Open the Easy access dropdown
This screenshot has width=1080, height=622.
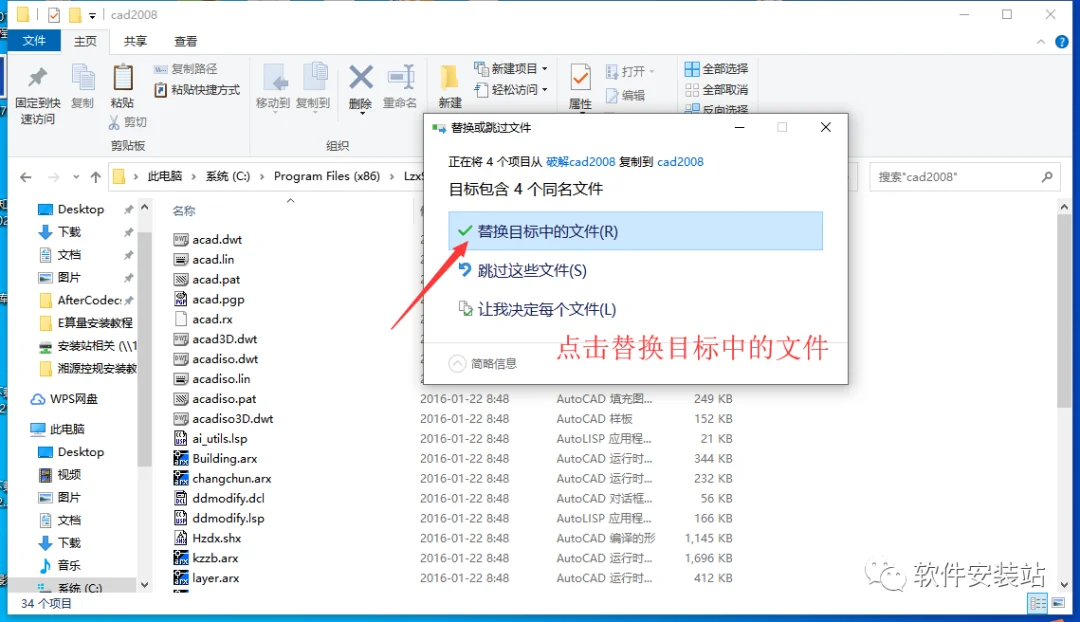[510, 90]
